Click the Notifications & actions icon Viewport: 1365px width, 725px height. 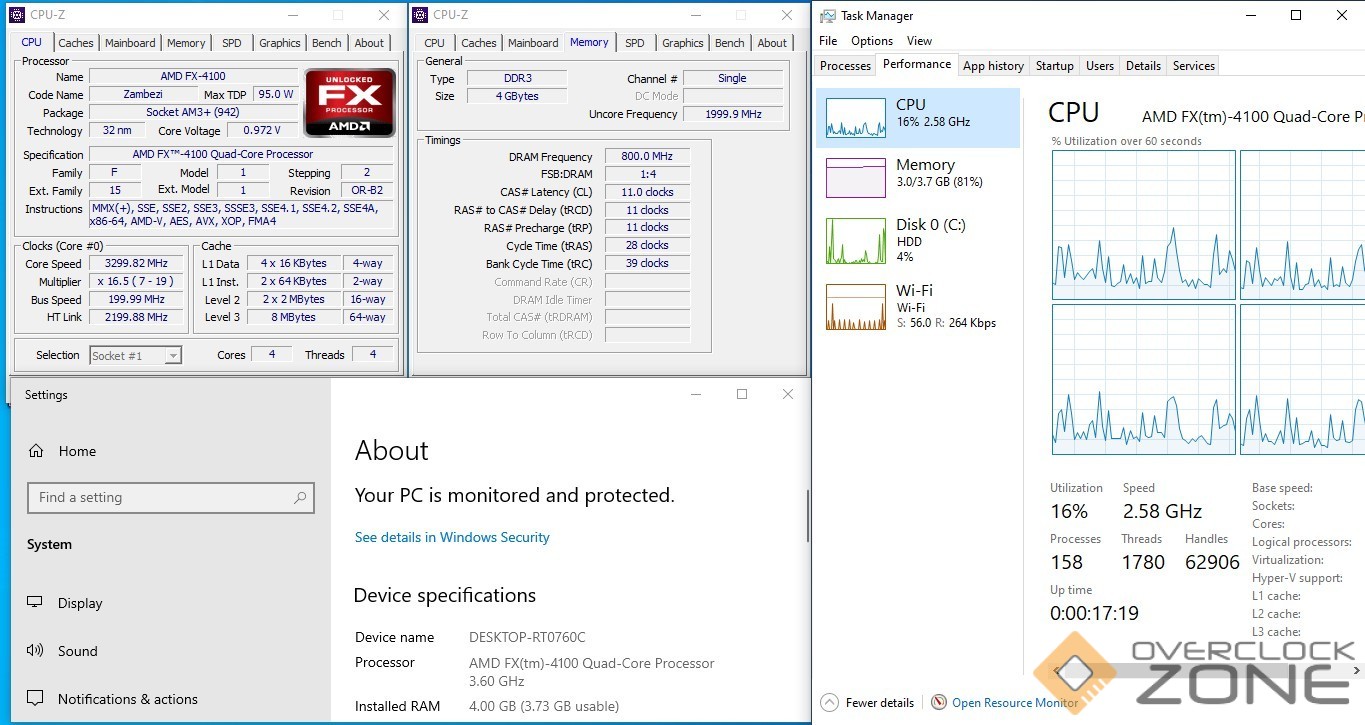[35, 699]
